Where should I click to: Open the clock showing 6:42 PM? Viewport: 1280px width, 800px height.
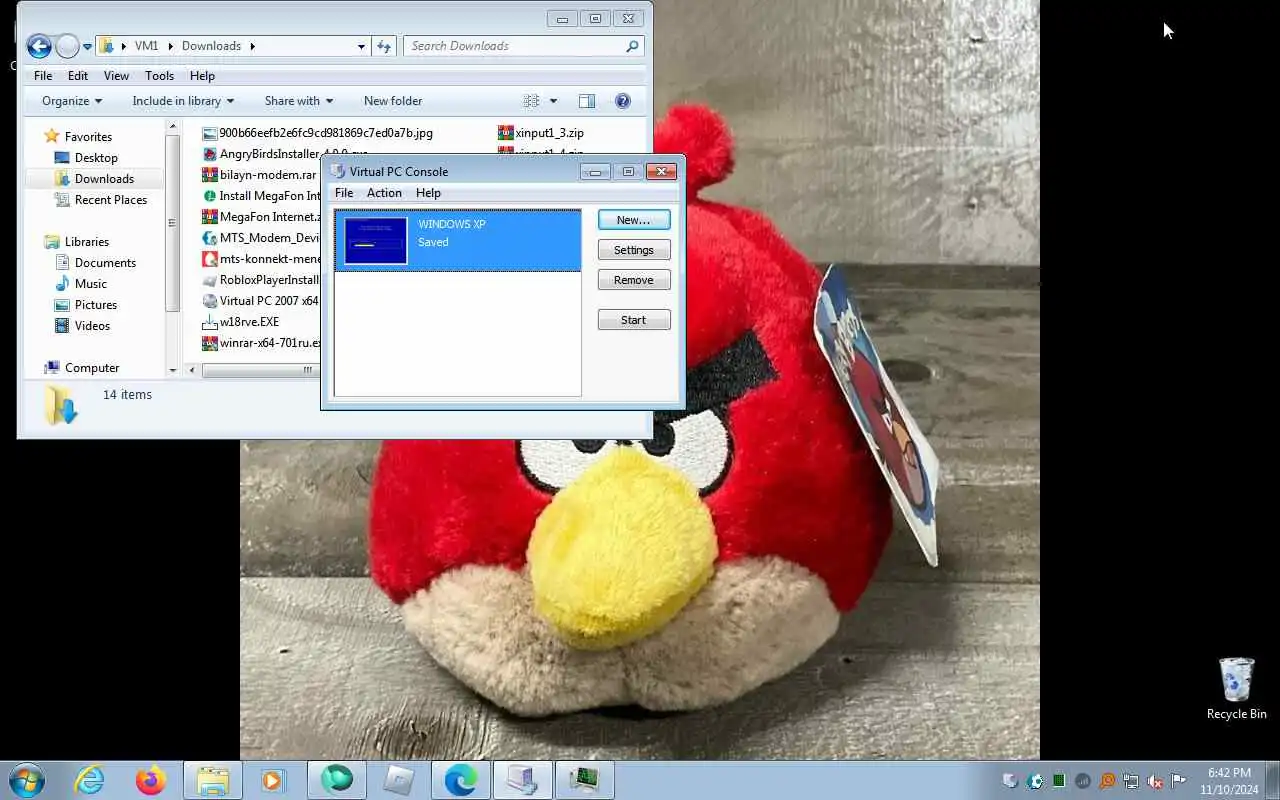[x=1229, y=780]
